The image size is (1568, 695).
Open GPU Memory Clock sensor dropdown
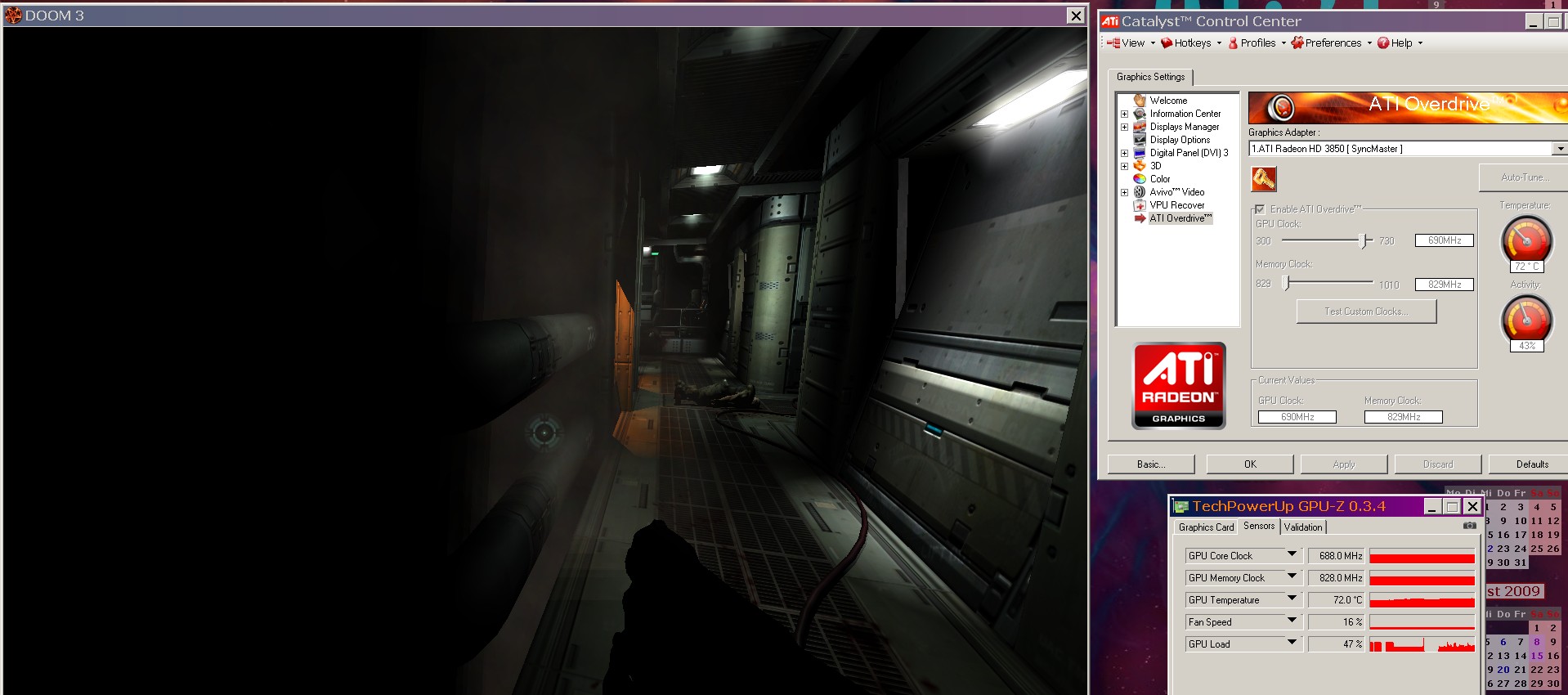click(1292, 577)
